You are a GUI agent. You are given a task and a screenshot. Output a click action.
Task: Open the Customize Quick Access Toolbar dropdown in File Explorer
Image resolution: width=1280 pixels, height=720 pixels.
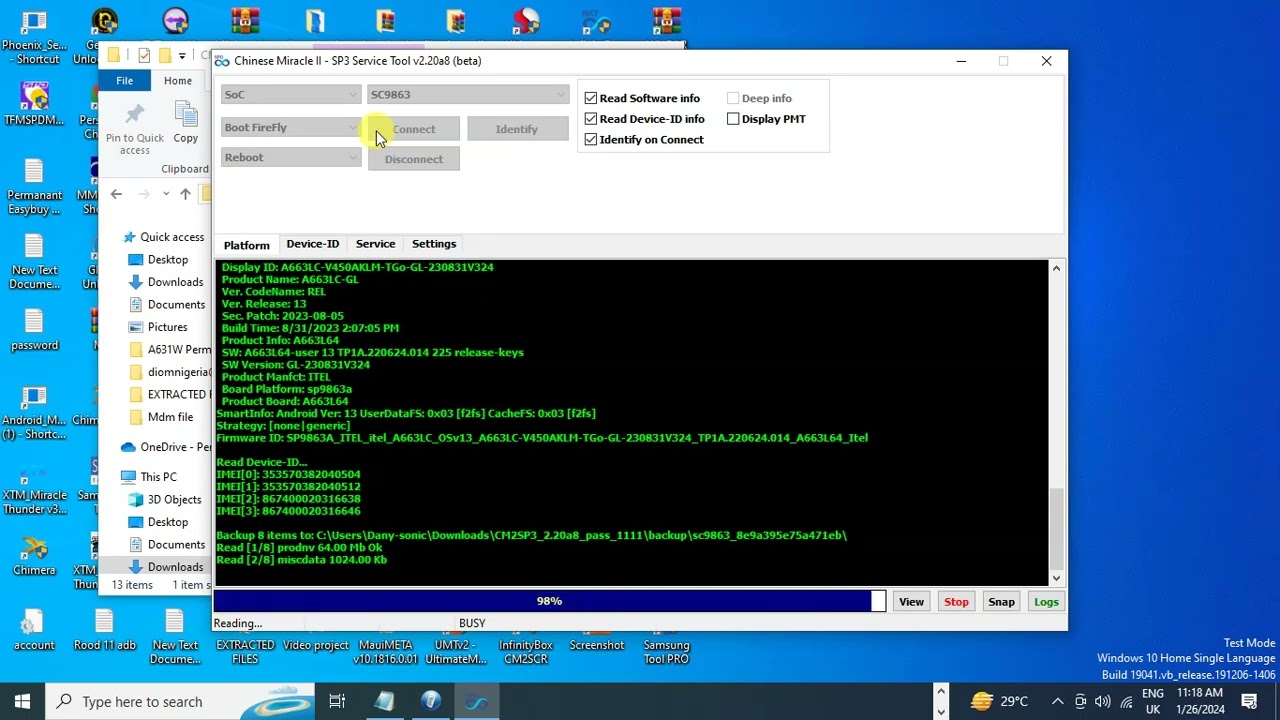182,56
